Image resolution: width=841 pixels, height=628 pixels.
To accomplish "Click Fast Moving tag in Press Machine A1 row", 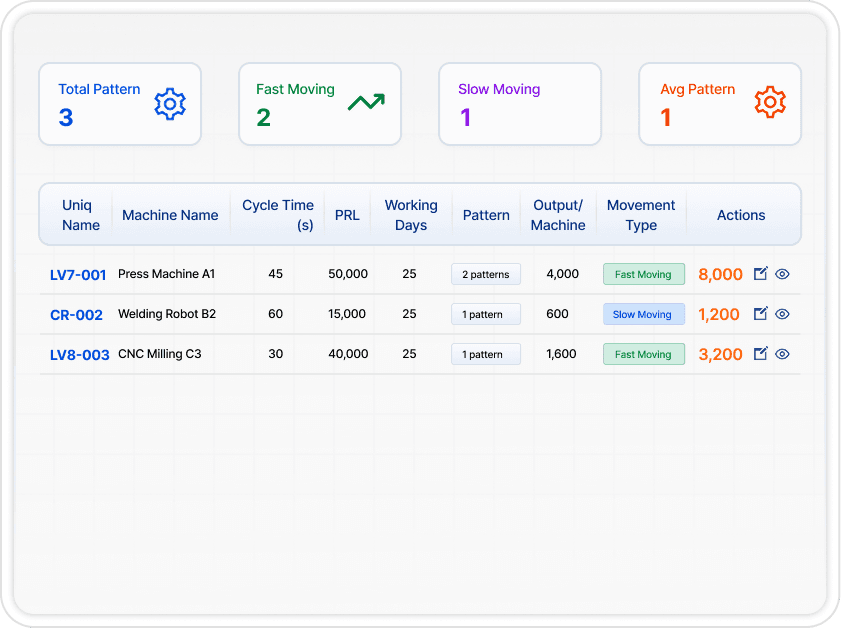I will coord(644,274).
